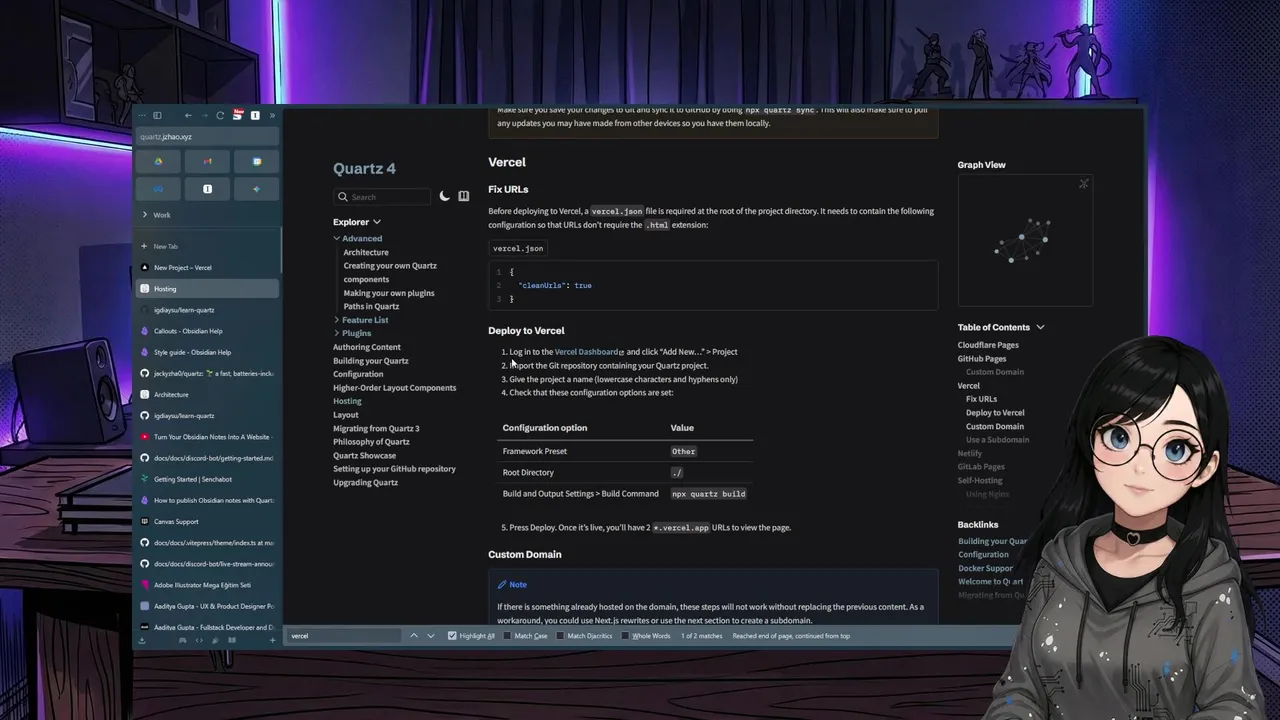
Task: Open Quartz reader mode book icon
Action: pyautogui.click(x=464, y=196)
